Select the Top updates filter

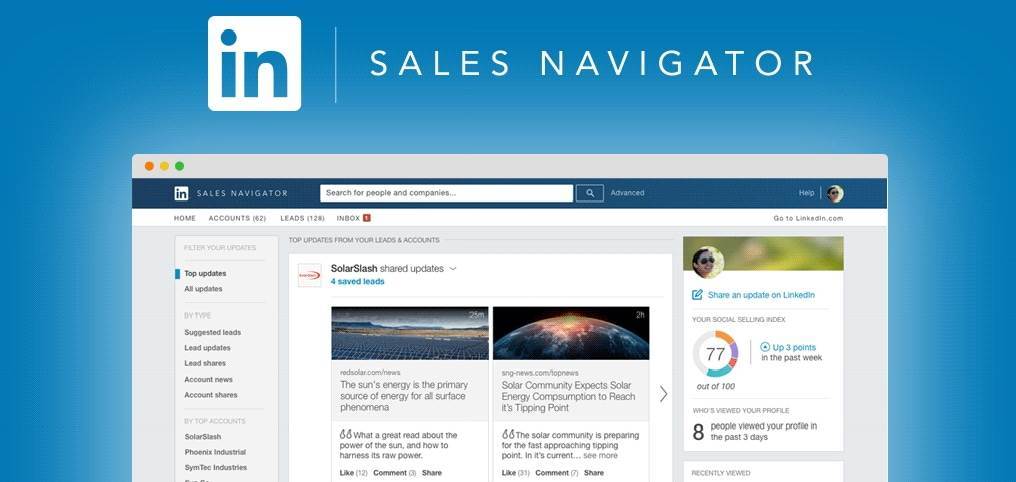[x=205, y=273]
